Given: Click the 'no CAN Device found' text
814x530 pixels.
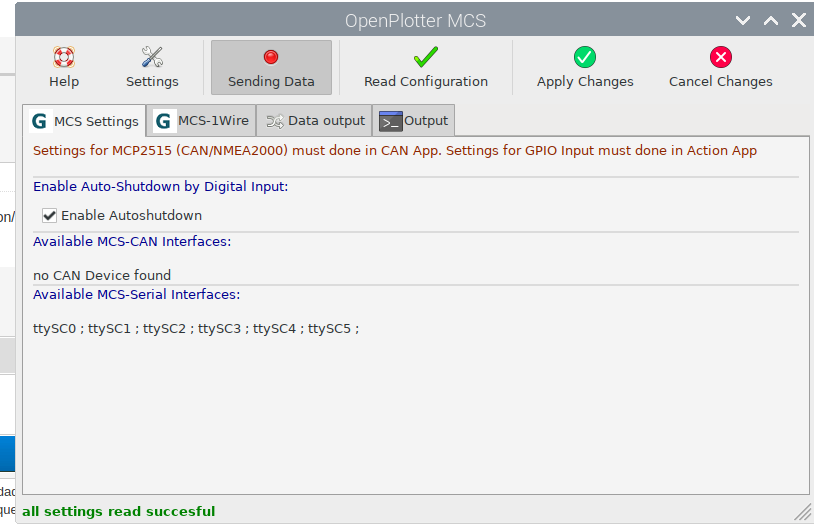Looking at the screenshot, I should tap(102, 275).
